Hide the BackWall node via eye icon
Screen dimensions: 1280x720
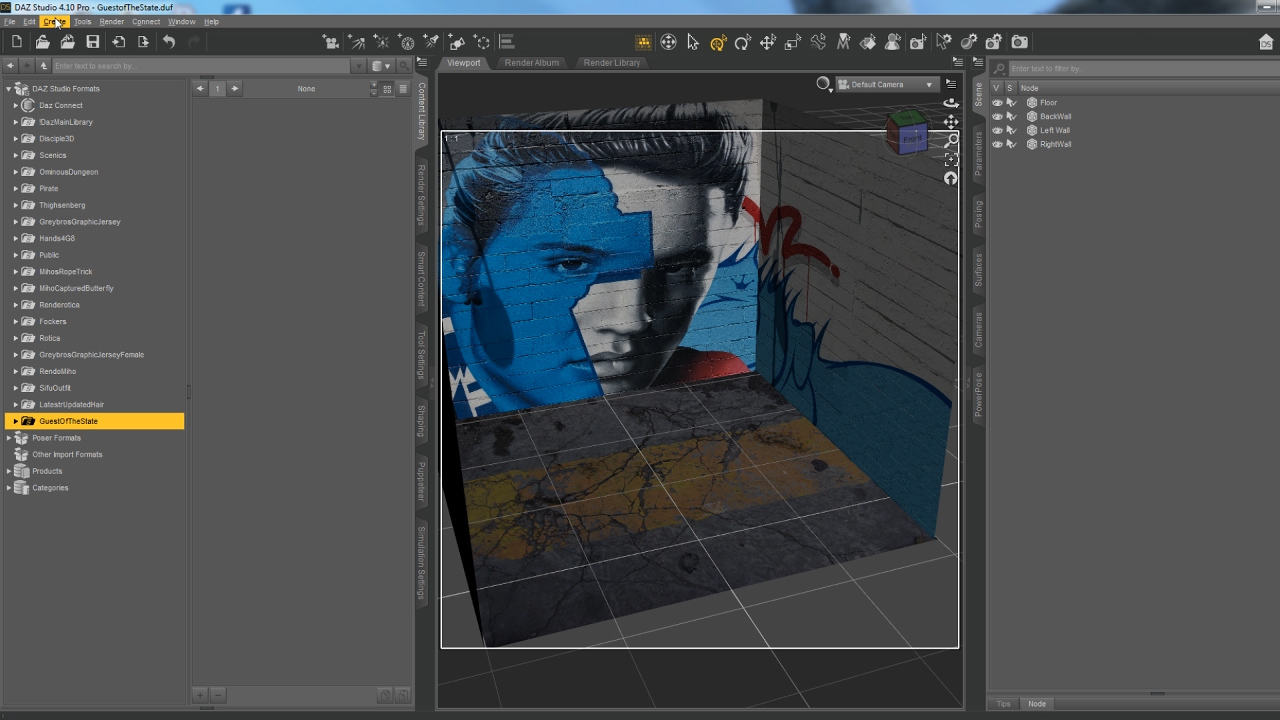pyautogui.click(x=997, y=117)
